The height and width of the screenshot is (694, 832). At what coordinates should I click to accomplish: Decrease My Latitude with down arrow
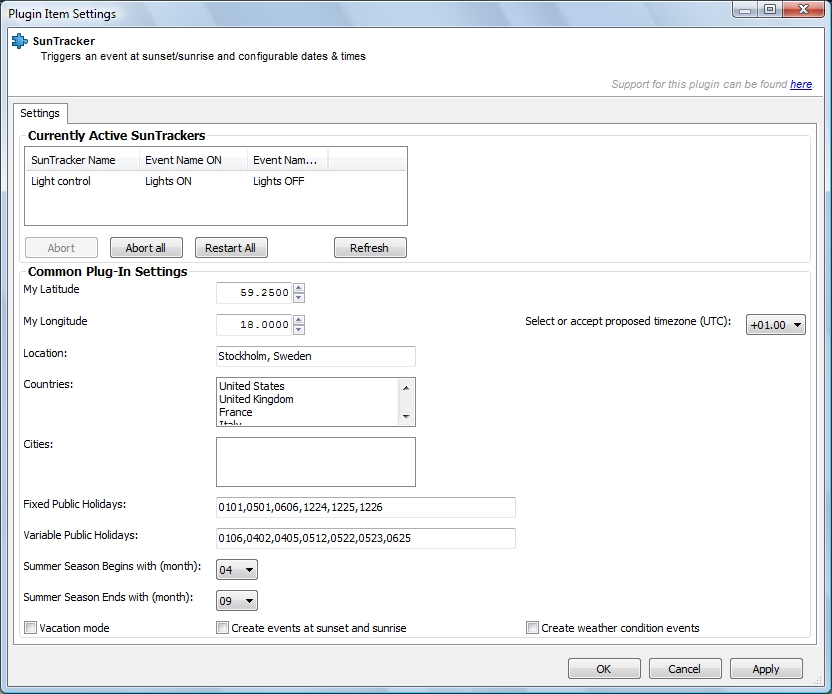point(299,298)
